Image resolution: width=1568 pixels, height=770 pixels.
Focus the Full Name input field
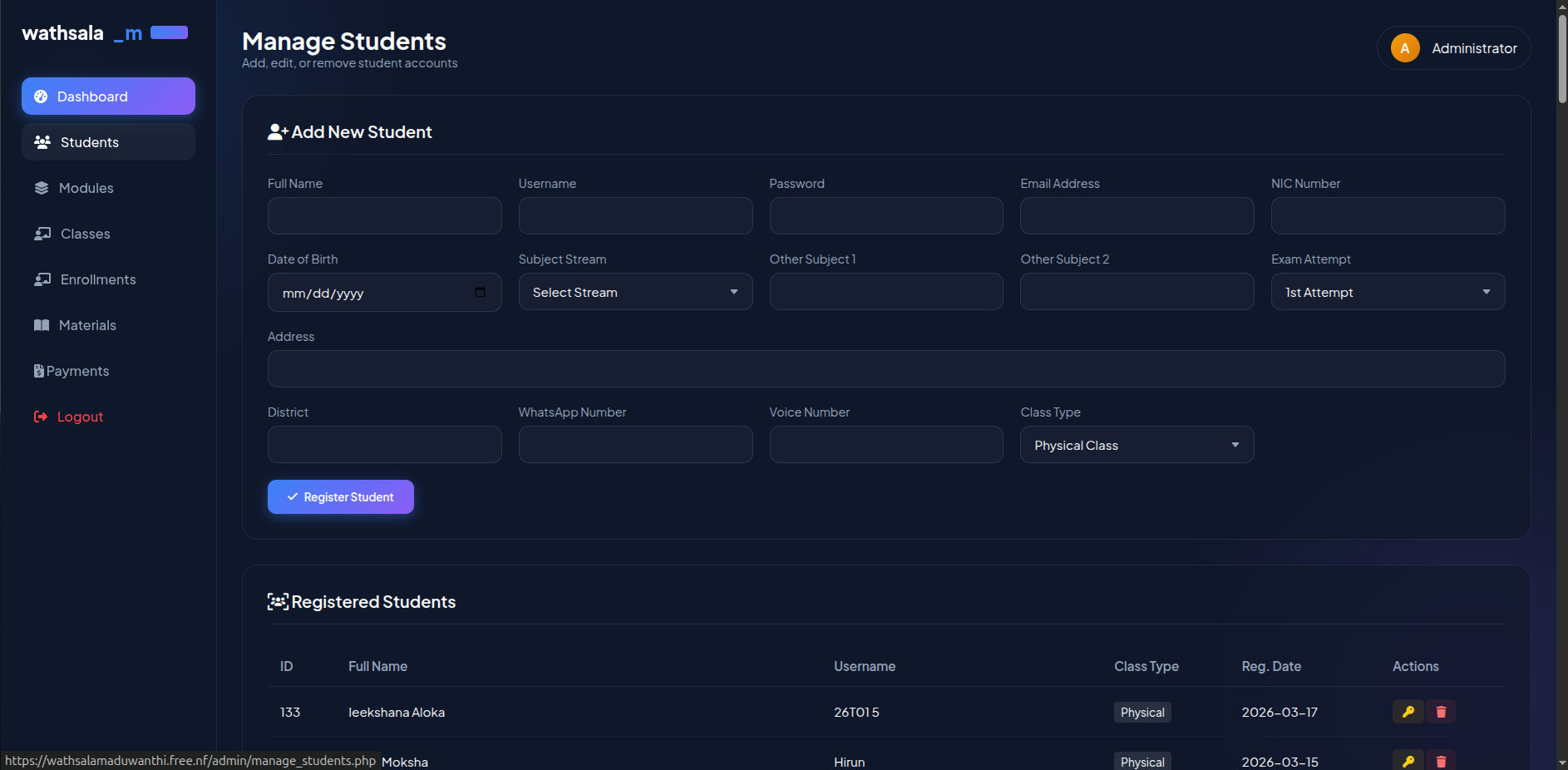pyautogui.click(x=384, y=215)
